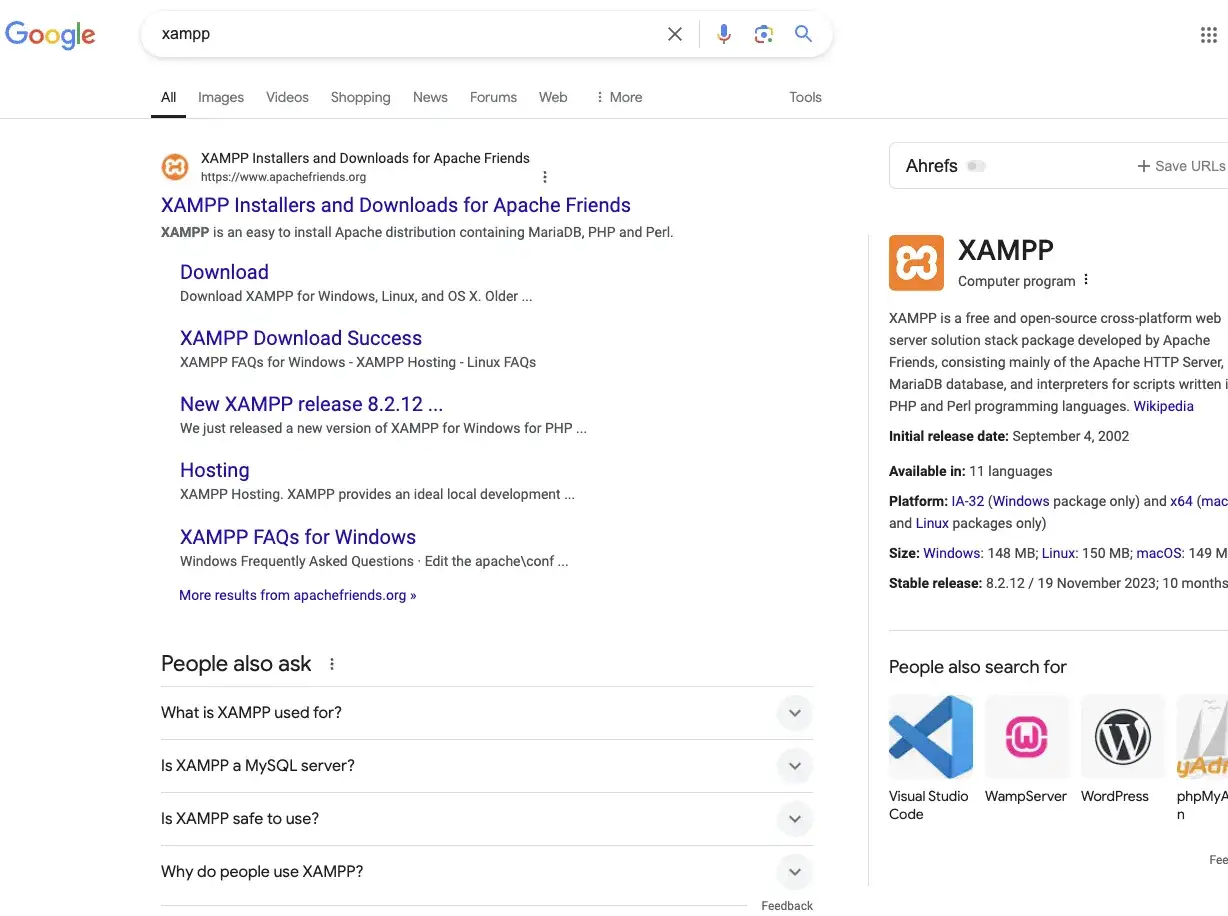Start a voice search with the microphone icon

723,33
